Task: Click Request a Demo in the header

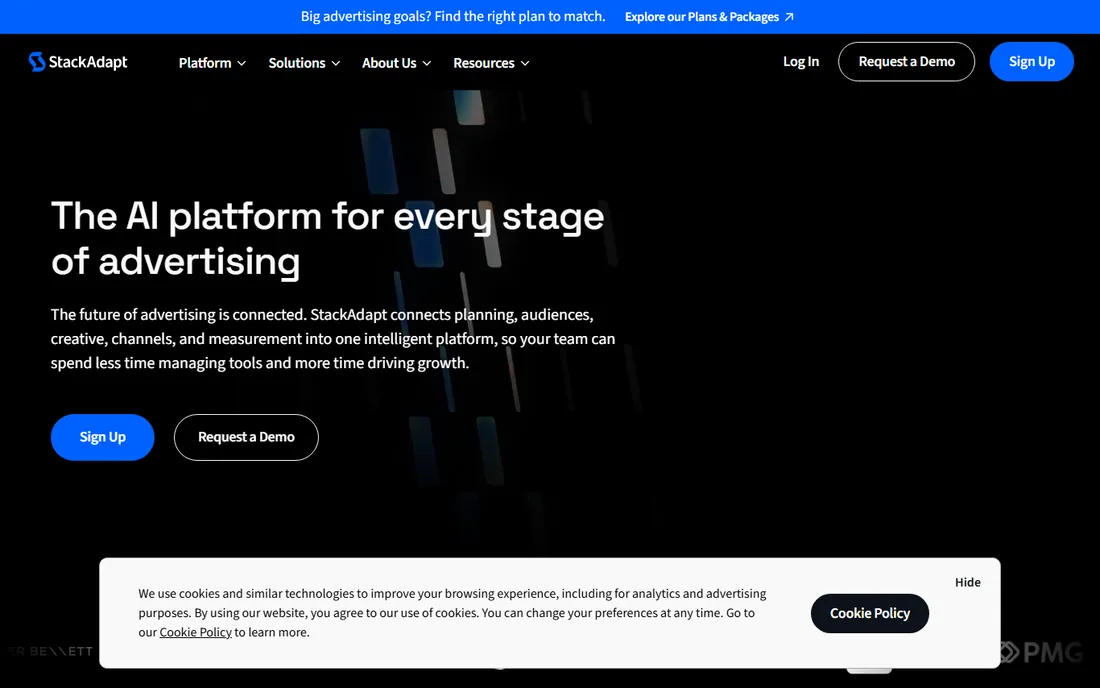Action: click(x=906, y=62)
